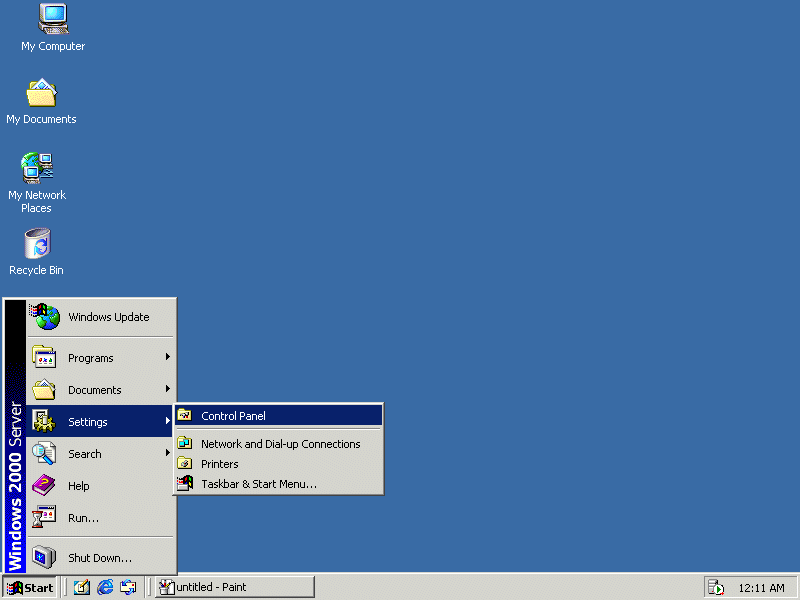Image resolution: width=800 pixels, height=600 pixels.
Task: Click the Windows Update globe icon
Action: coord(44,316)
